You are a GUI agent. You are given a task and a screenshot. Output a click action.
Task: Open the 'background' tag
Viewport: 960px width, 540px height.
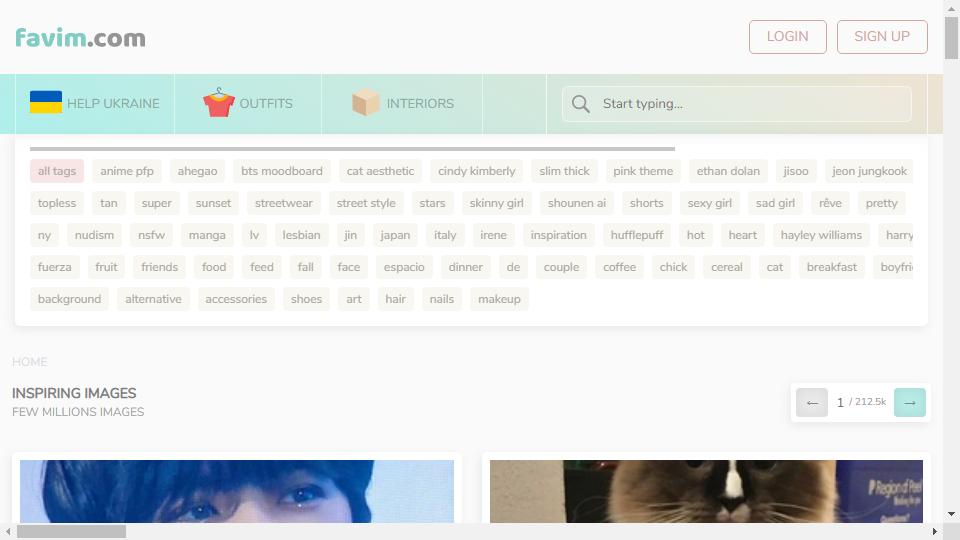(69, 299)
